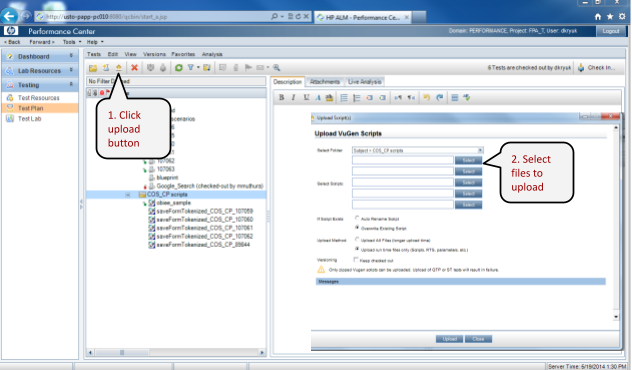Image resolution: width=632 pixels, height=370 pixels.
Task: Click the Check In button
Action: point(596,68)
